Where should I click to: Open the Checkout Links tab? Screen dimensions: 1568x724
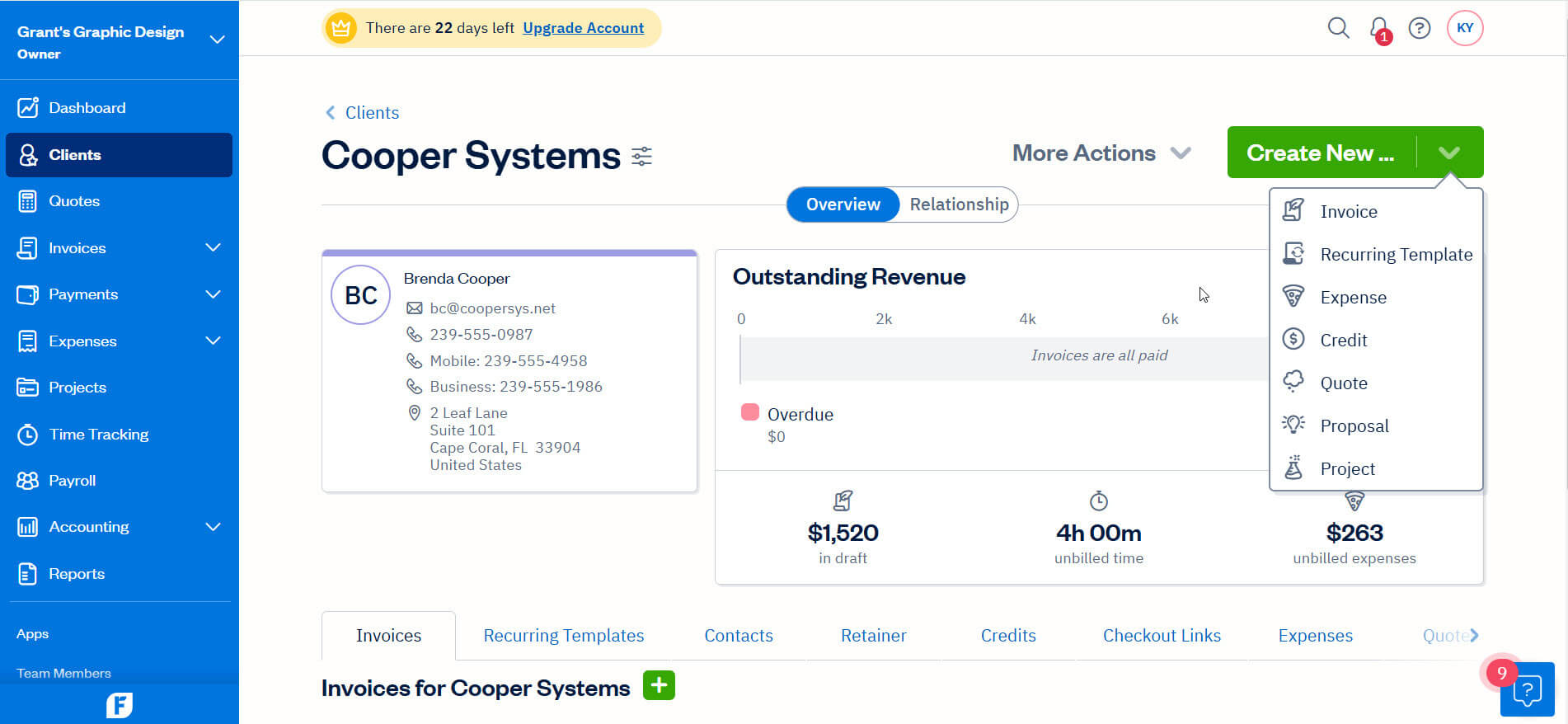(x=1161, y=636)
